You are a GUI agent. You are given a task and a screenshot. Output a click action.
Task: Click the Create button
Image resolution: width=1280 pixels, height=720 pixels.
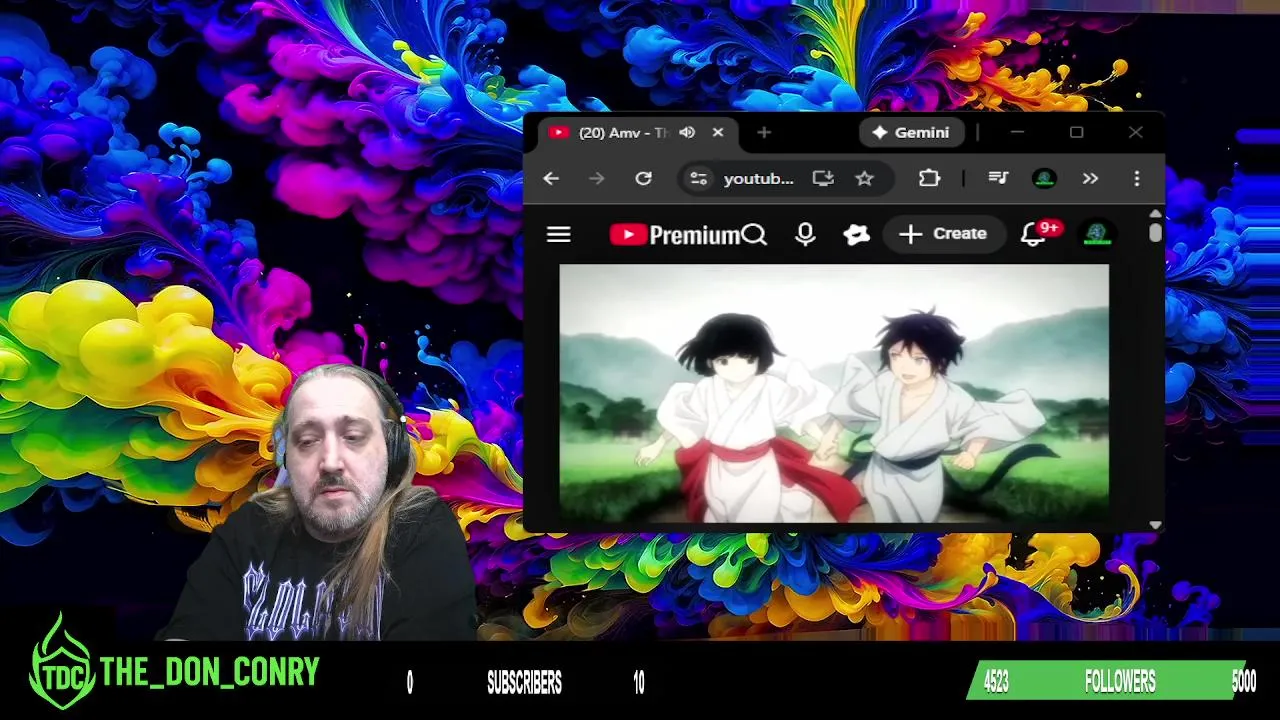coord(943,234)
